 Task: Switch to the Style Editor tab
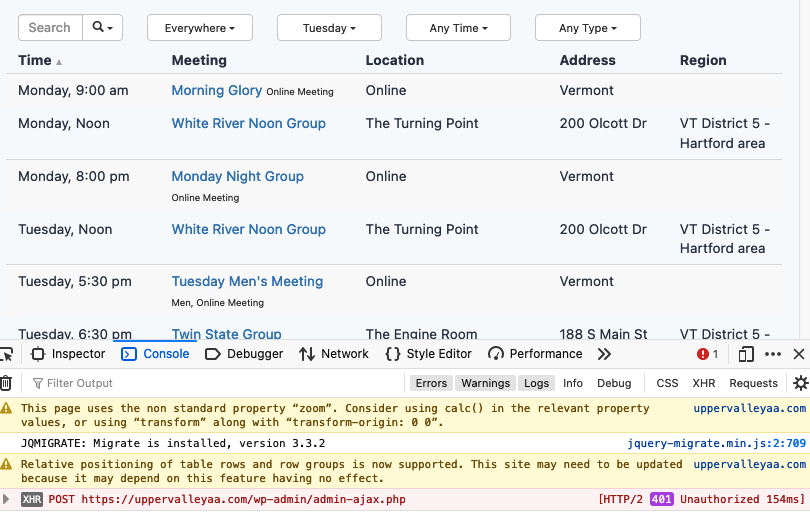click(428, 354)
